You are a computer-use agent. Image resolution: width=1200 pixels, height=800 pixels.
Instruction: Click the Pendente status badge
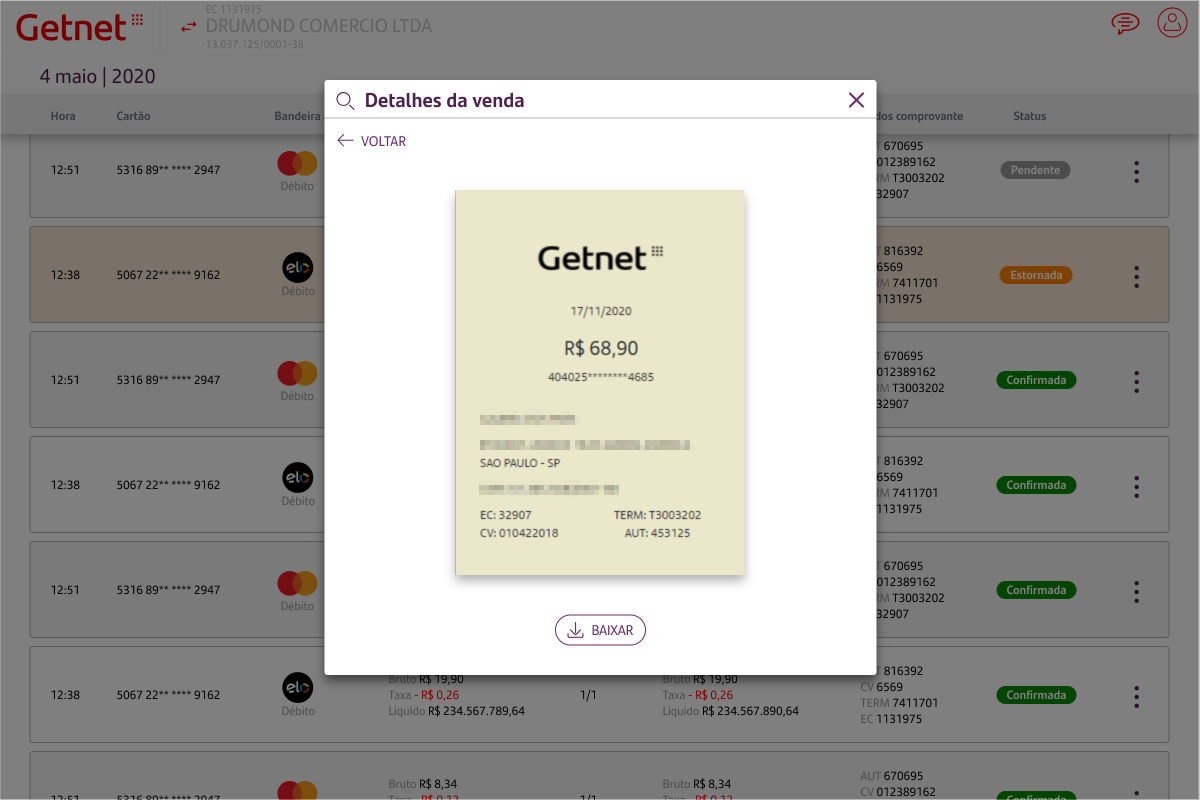[1035, 170]
